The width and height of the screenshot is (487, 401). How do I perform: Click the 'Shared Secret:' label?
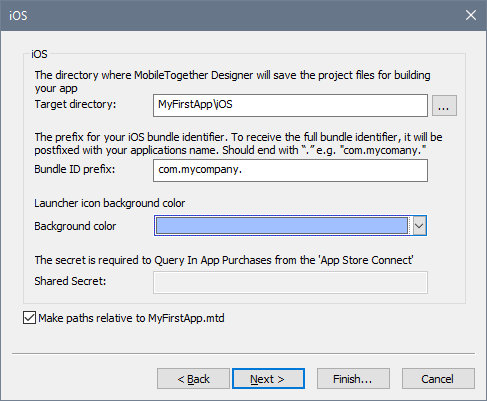(70, 281)
